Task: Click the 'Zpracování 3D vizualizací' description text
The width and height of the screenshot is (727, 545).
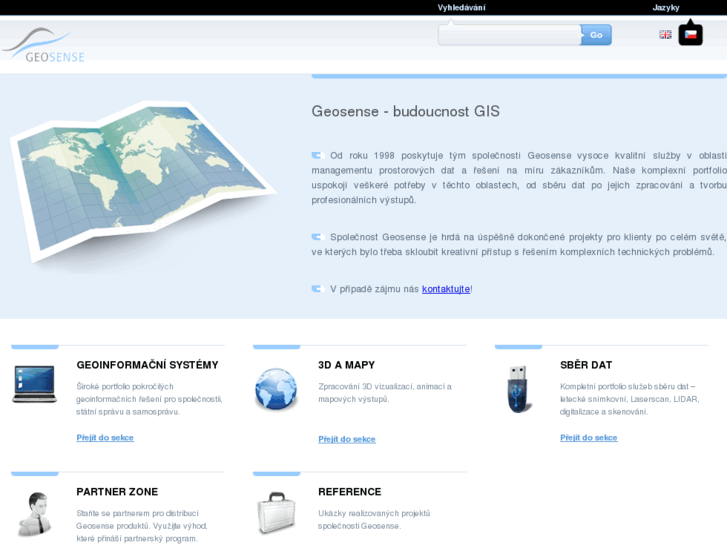Action: coord(385,393)
